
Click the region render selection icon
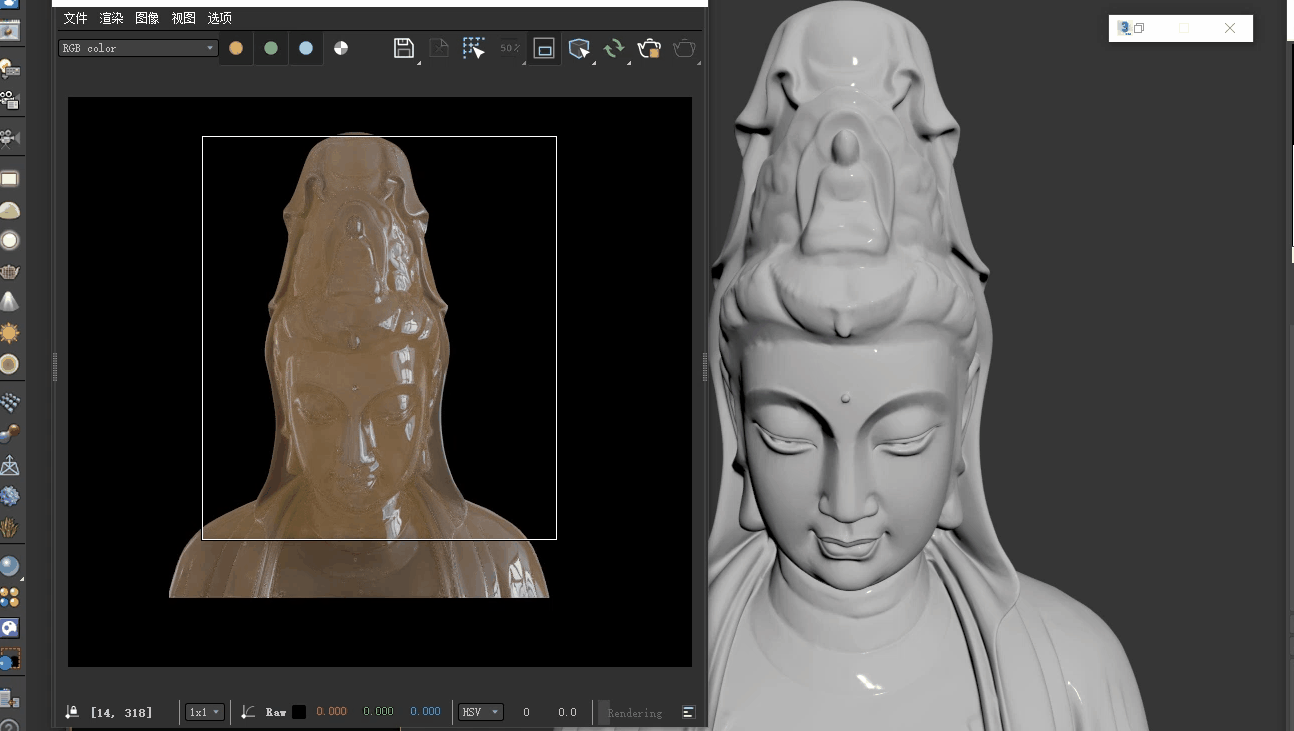473,48
